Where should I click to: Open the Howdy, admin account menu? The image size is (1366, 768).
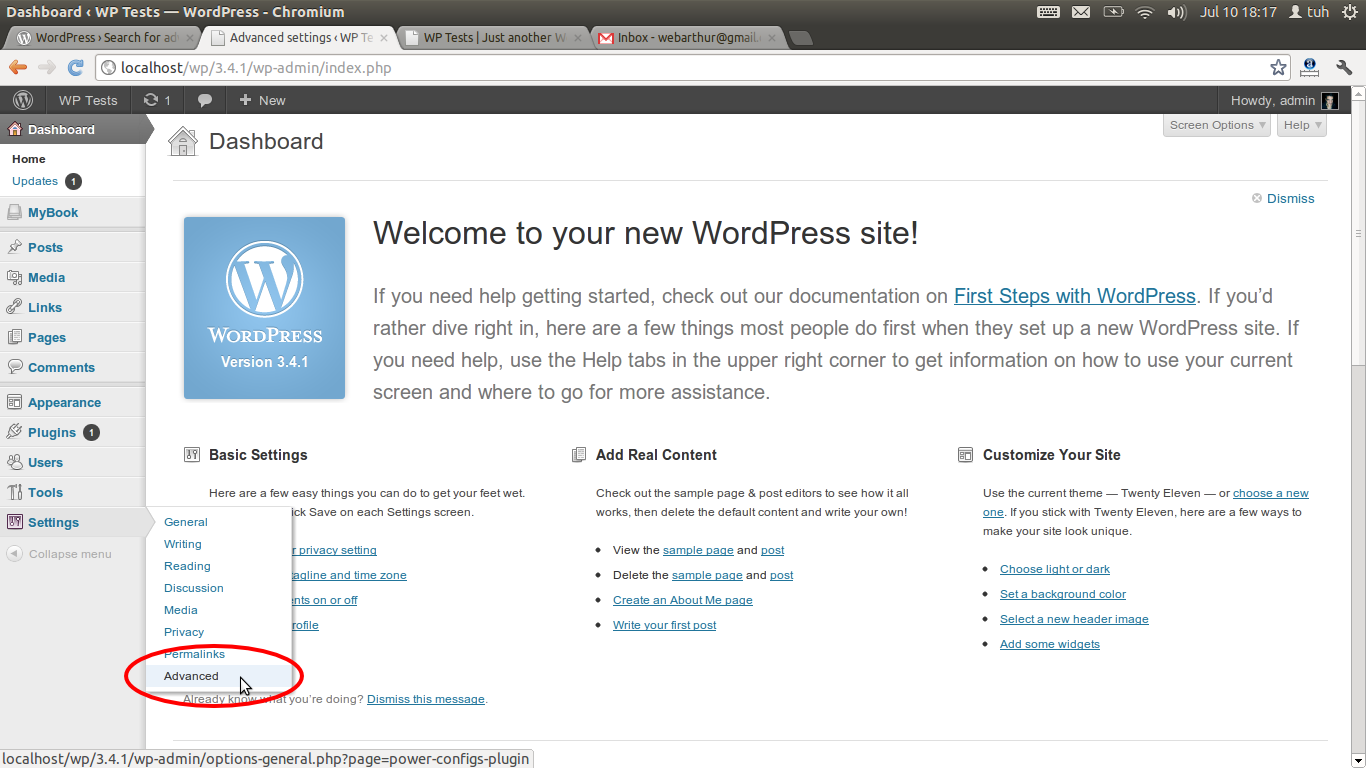click(x=1284, y=100)
